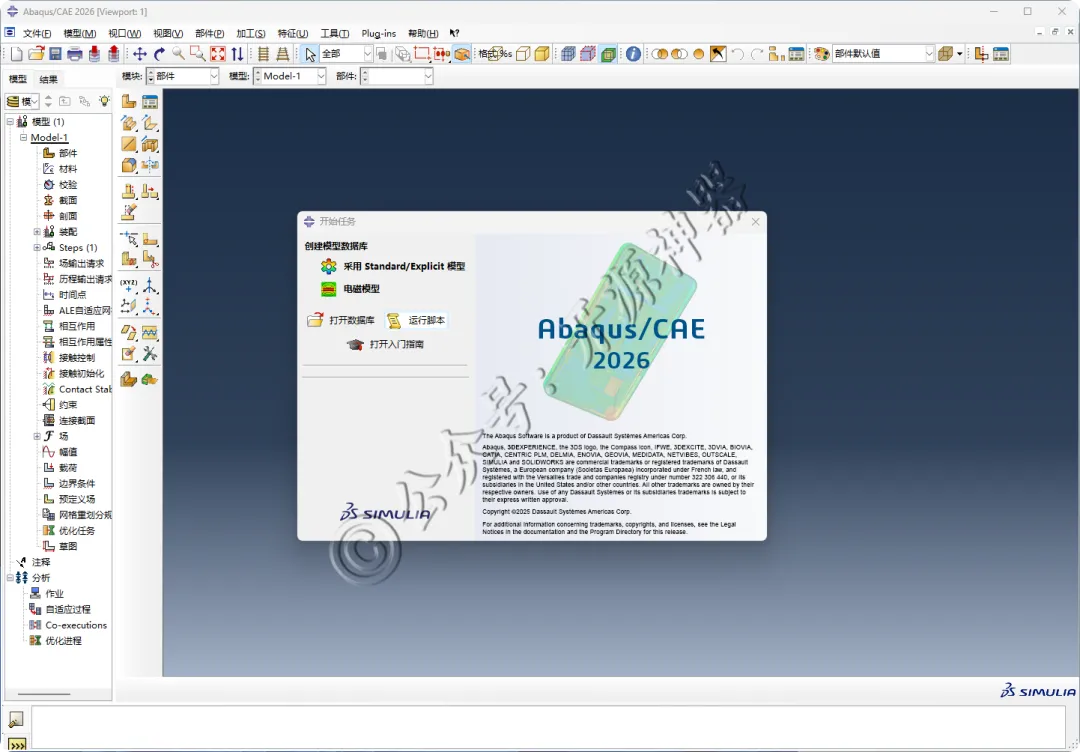Open the part defaults color dropdown

coord(883,54)
